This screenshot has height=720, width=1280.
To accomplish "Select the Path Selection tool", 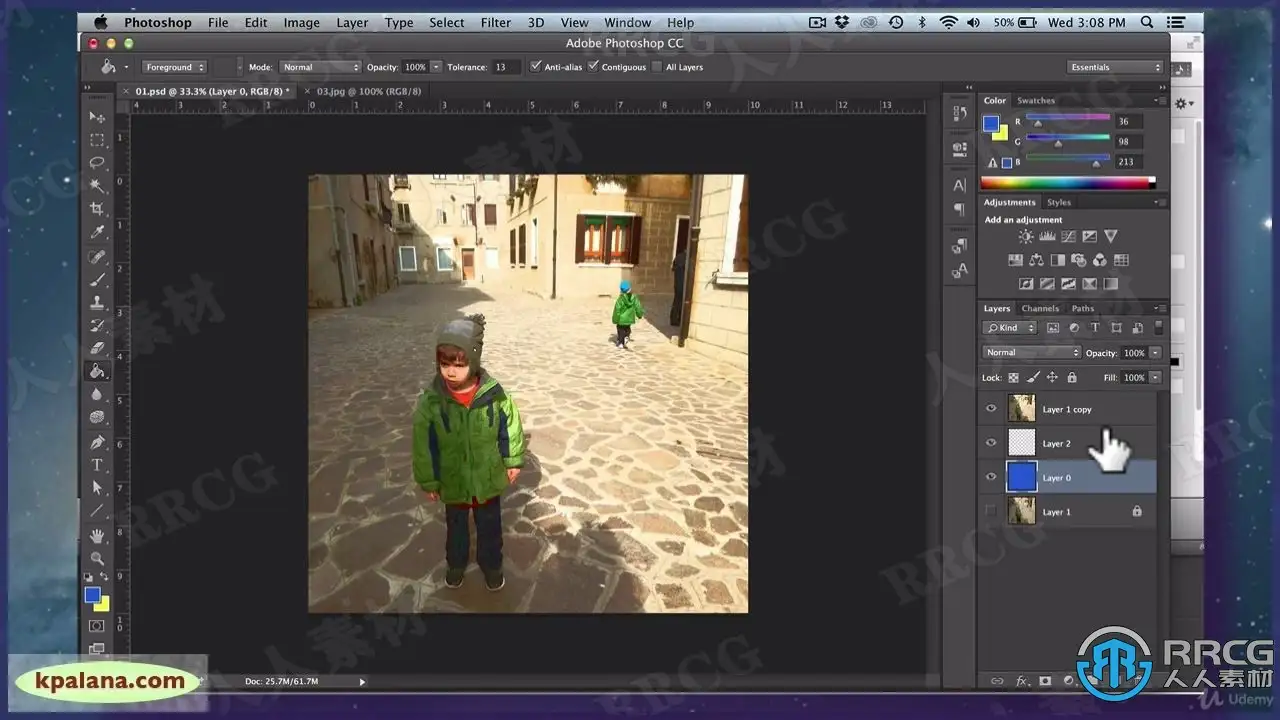I will (97, 488).
